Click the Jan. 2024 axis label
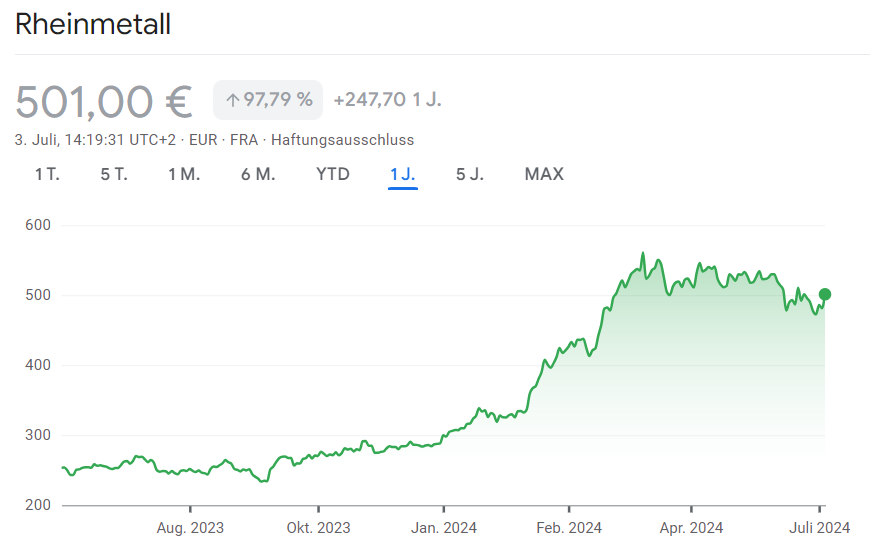The width and height of the screenshot is (870, 560). pos(444,528)
